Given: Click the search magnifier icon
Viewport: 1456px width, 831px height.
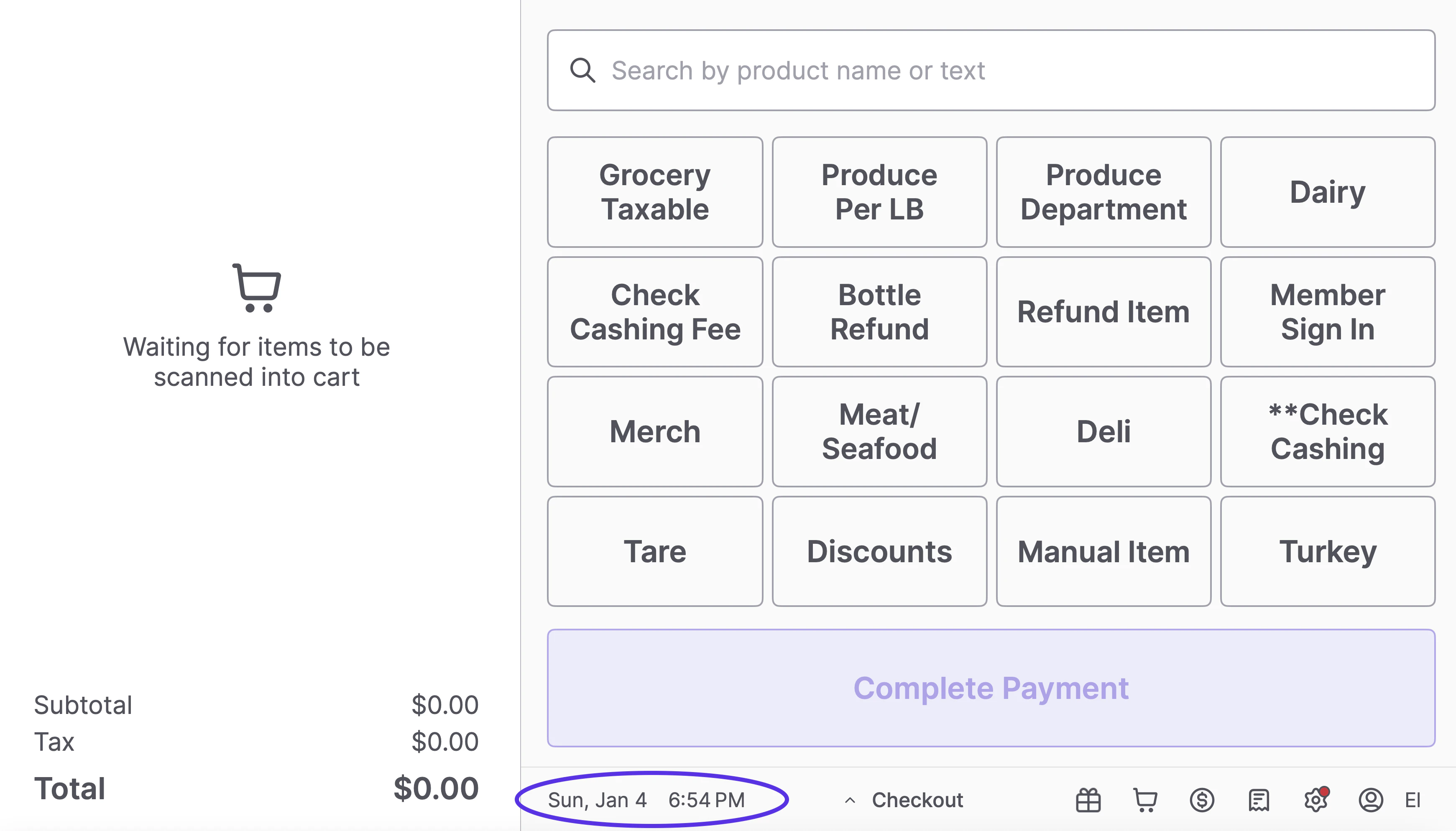Looking at the screenshot, I should tap(582, 70).
